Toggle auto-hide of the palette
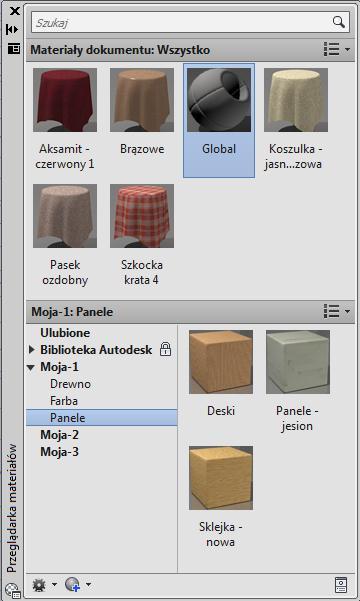 13,30
